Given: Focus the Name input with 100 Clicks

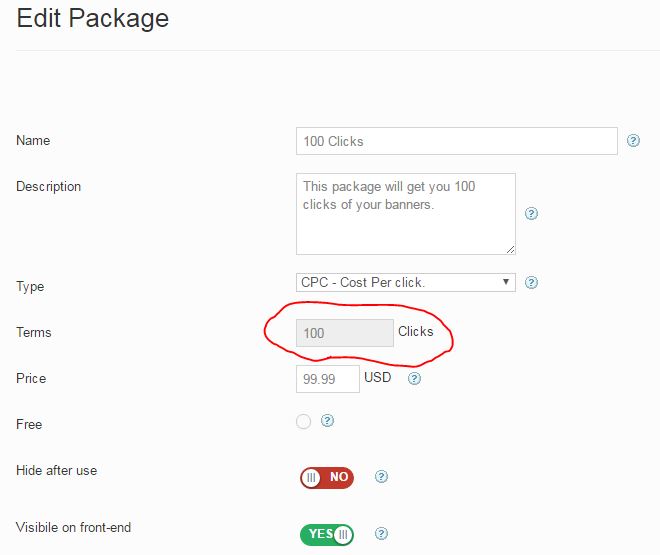Looking at the screenshot, I should (457, 141).
